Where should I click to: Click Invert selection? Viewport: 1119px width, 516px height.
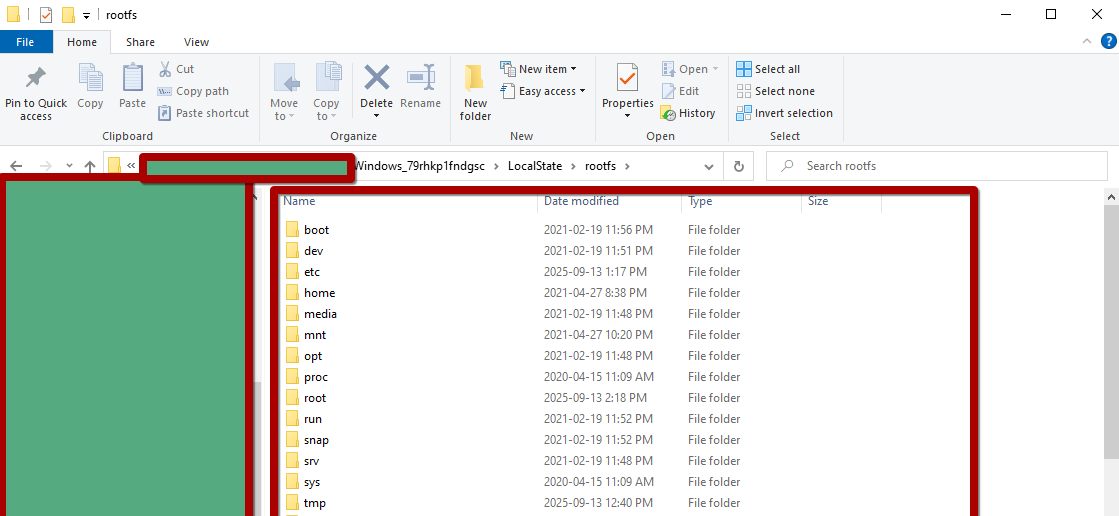click(784, 113)
